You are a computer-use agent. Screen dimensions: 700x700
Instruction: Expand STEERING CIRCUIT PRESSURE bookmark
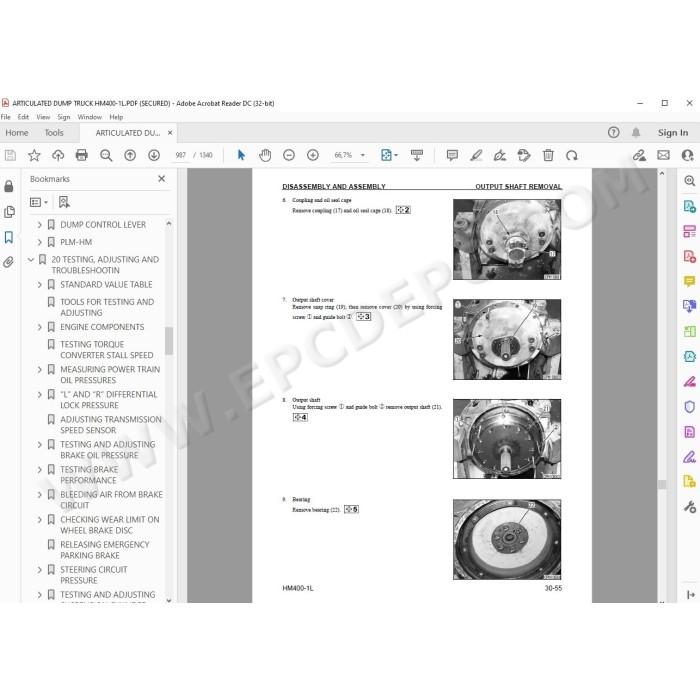coord(39,570)
